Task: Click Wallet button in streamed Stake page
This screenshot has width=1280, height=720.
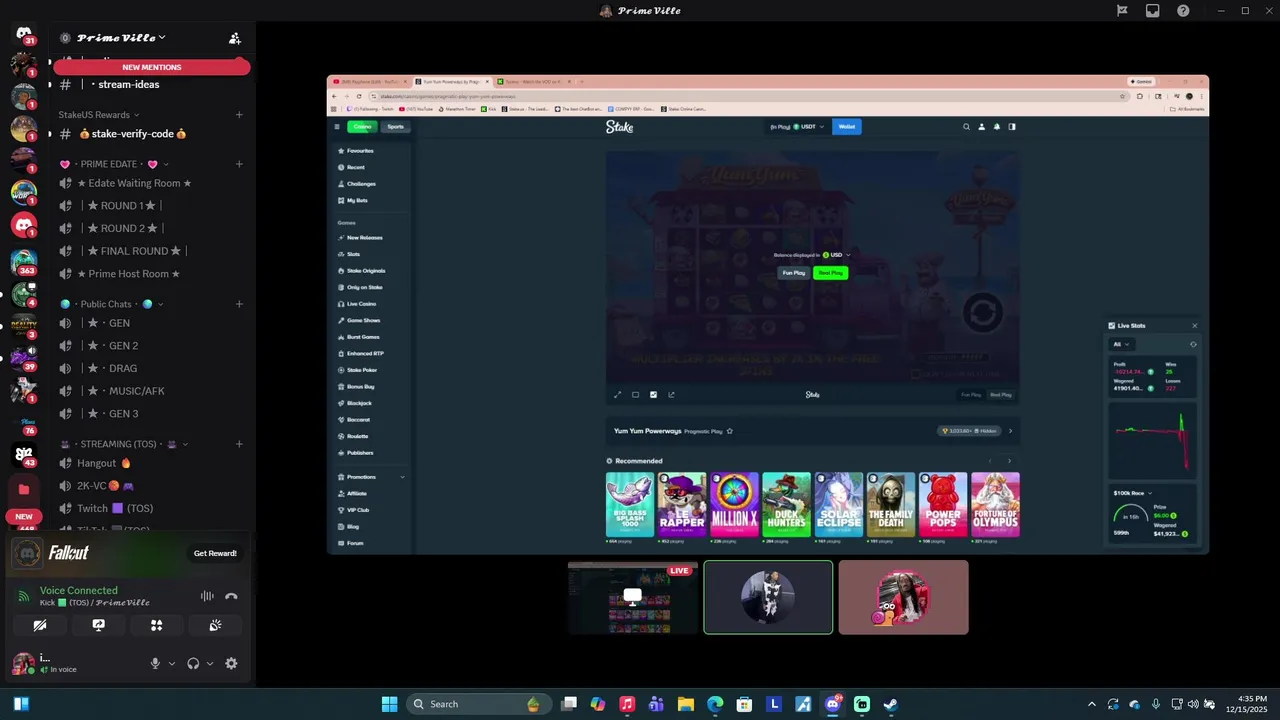Action: click(x=847, y=127)
